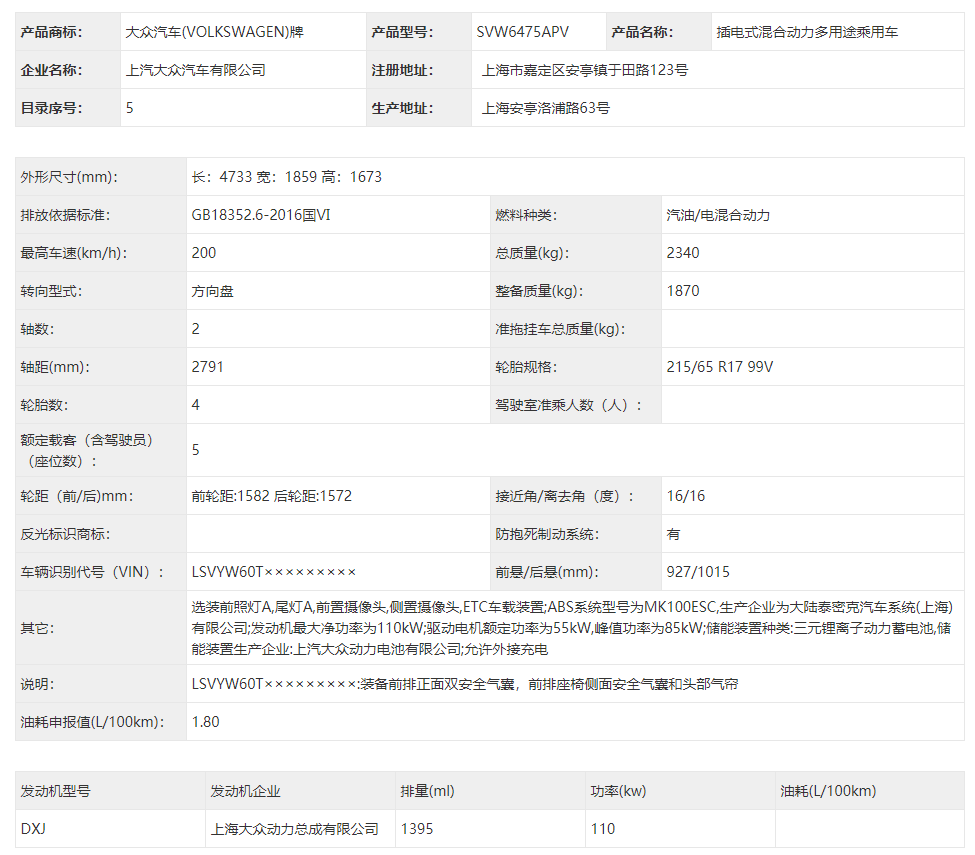Select engine model DXJ
This screenshot has width=975, height=855.
[x=33, y=829]
